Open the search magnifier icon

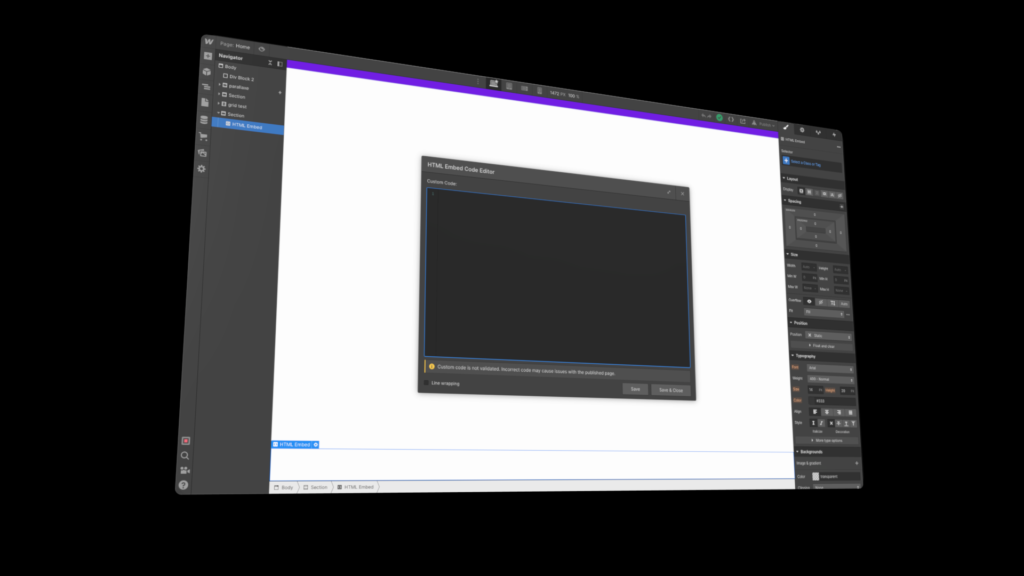point(185,456)
